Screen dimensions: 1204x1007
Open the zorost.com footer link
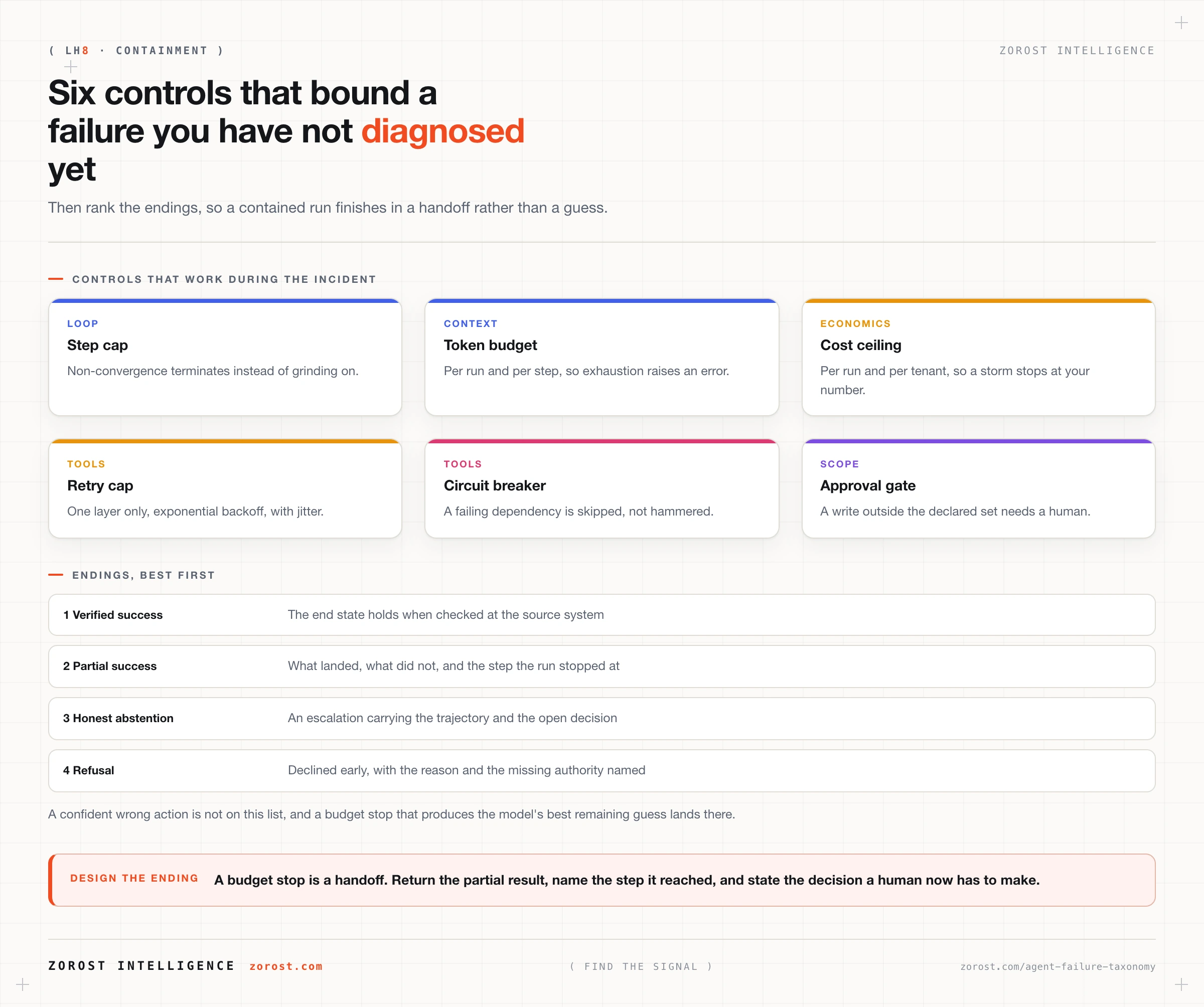[286, 966]
